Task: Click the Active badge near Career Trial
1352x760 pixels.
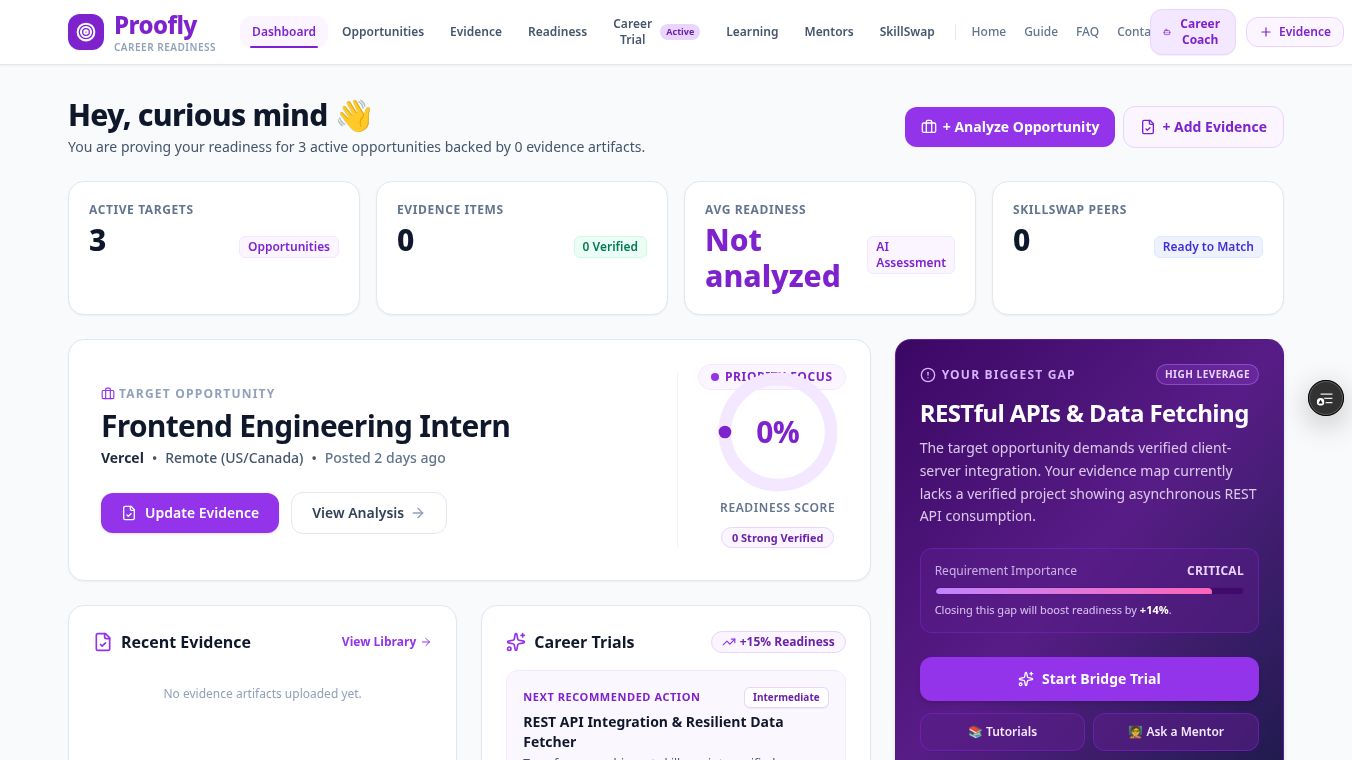Action: [x=680, y=32]
